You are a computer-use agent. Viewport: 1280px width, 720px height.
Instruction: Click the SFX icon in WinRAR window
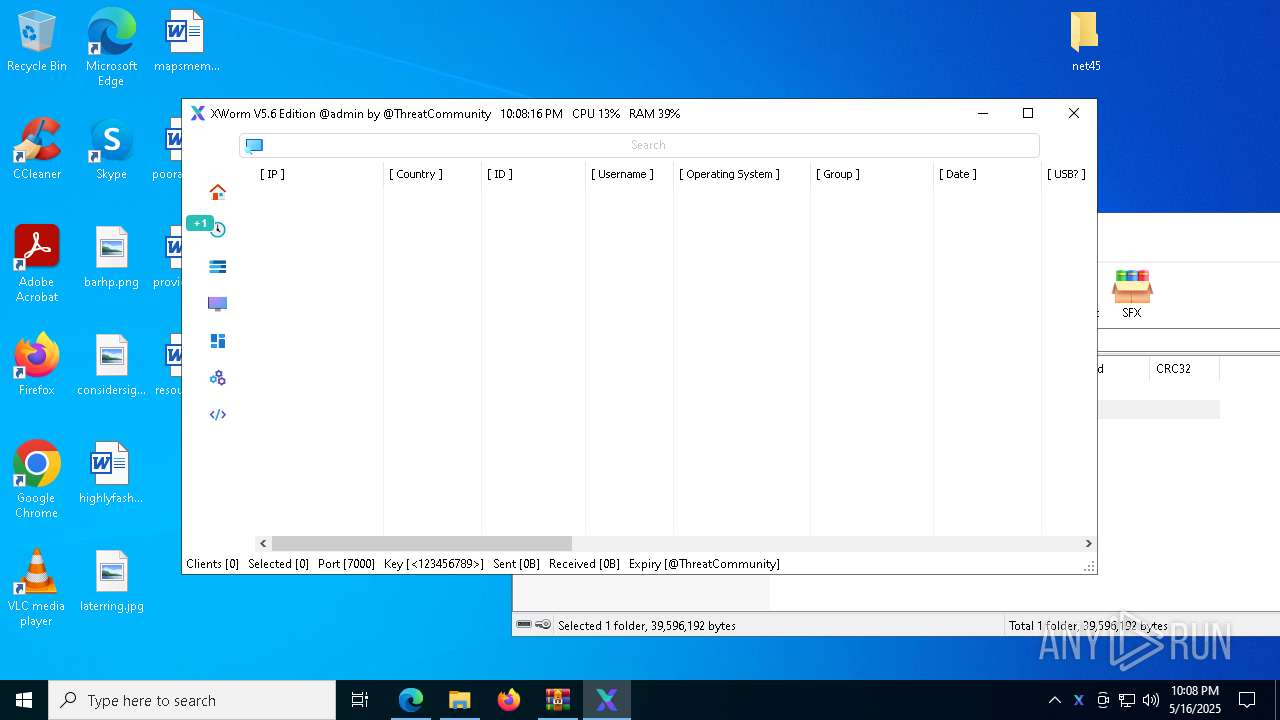pyautogui.click(x=1132, y=294)
